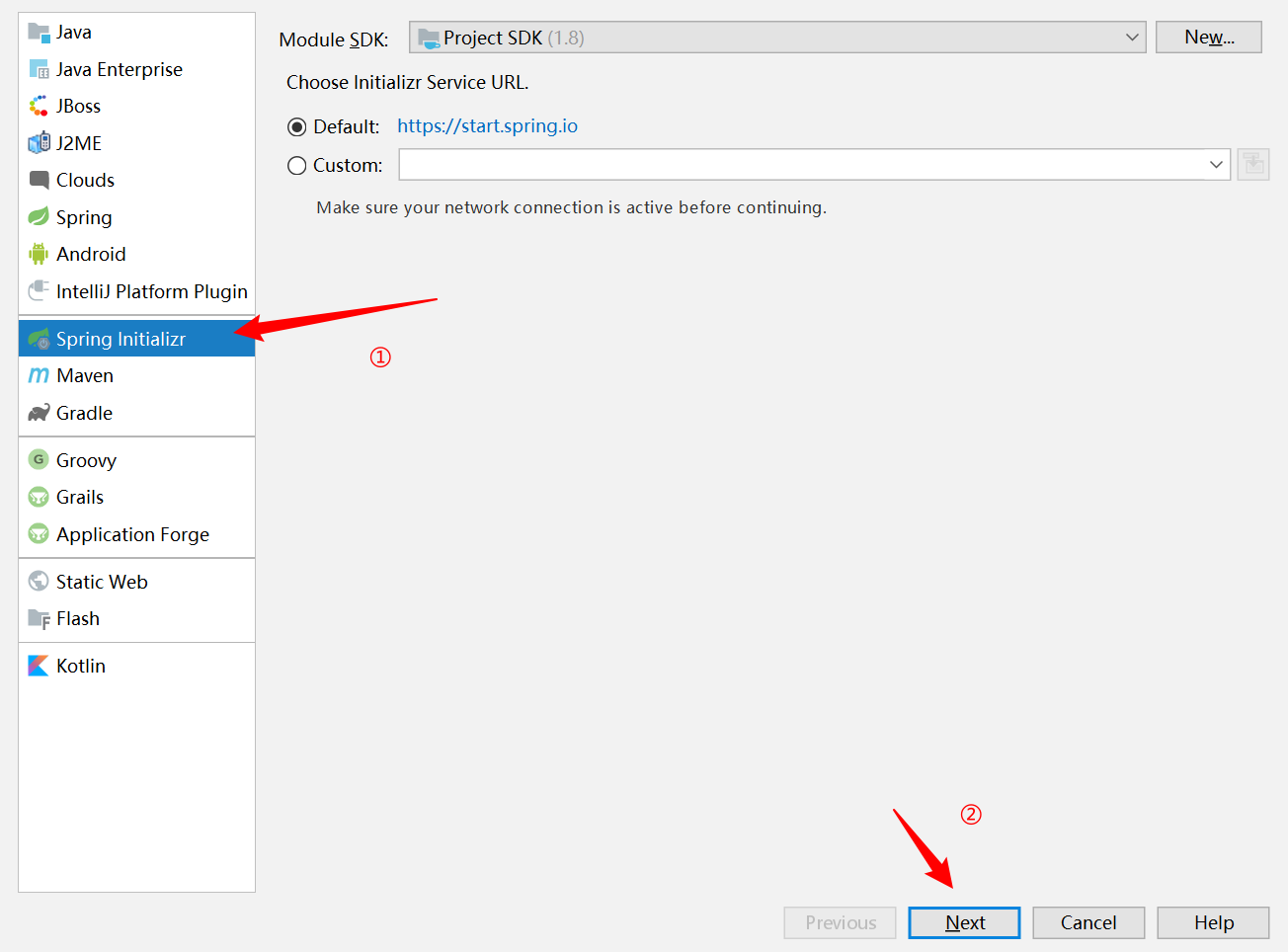Select Spring Initializr in the list
The width and height of the screenshot is (1288, 952).
coord(136,339)
